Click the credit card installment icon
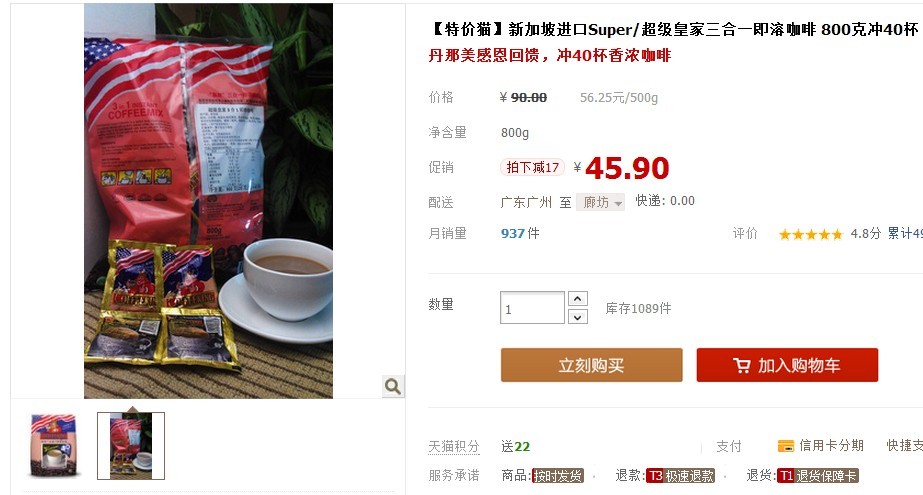 click(786, 446)
